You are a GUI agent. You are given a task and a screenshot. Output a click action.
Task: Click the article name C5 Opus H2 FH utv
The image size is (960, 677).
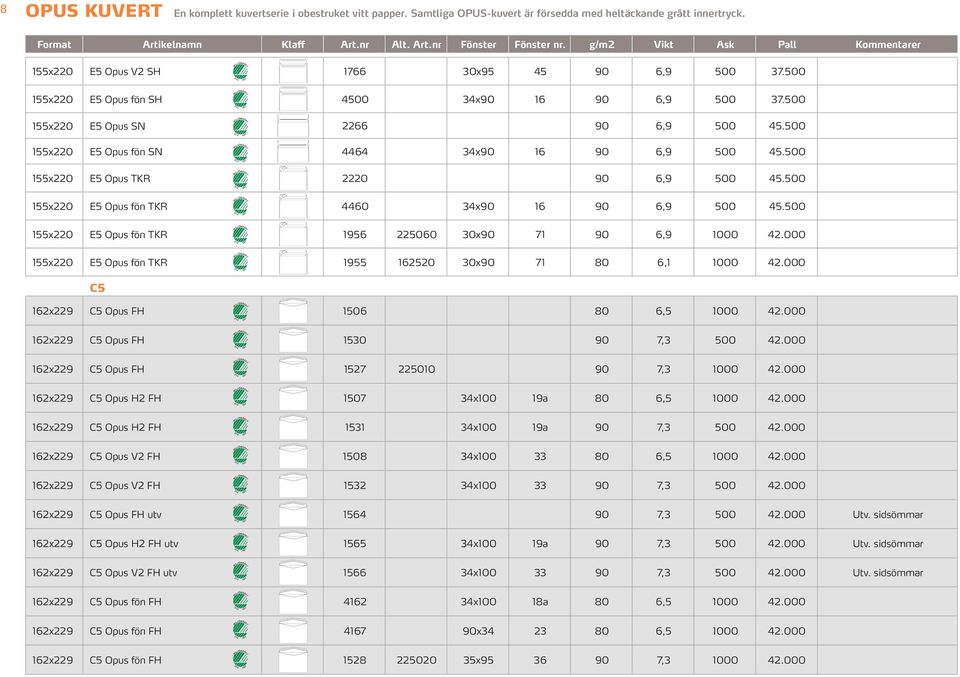[134, 544]
